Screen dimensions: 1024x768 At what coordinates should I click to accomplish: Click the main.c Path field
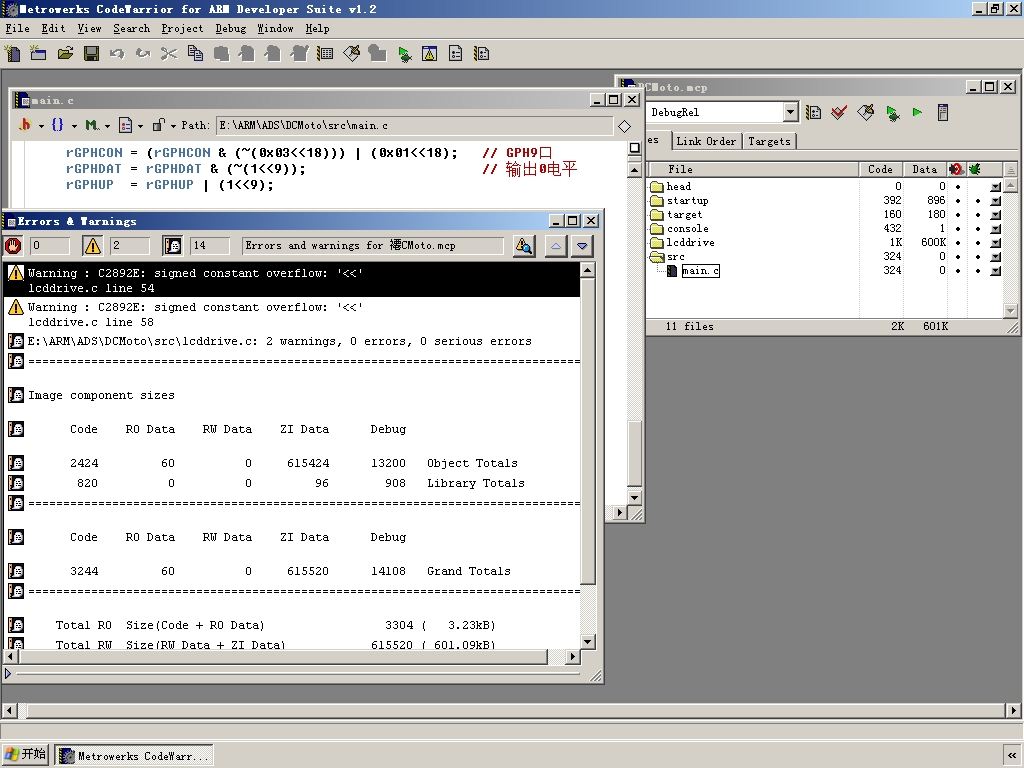coord(415,125)
